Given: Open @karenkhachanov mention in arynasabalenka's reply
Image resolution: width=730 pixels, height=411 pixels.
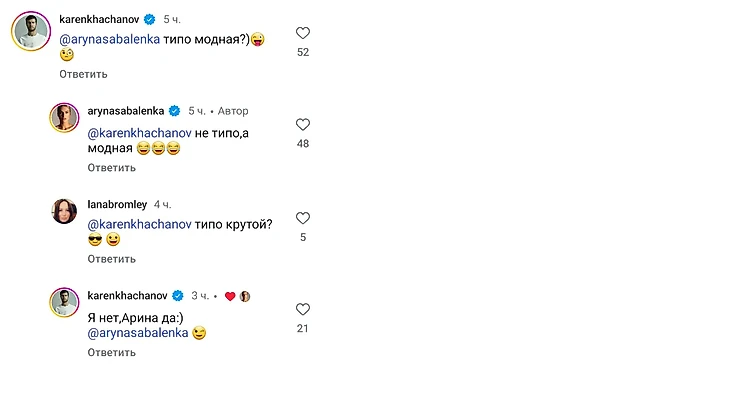Looking at the screenshot, I should click(x=137, y=129).
